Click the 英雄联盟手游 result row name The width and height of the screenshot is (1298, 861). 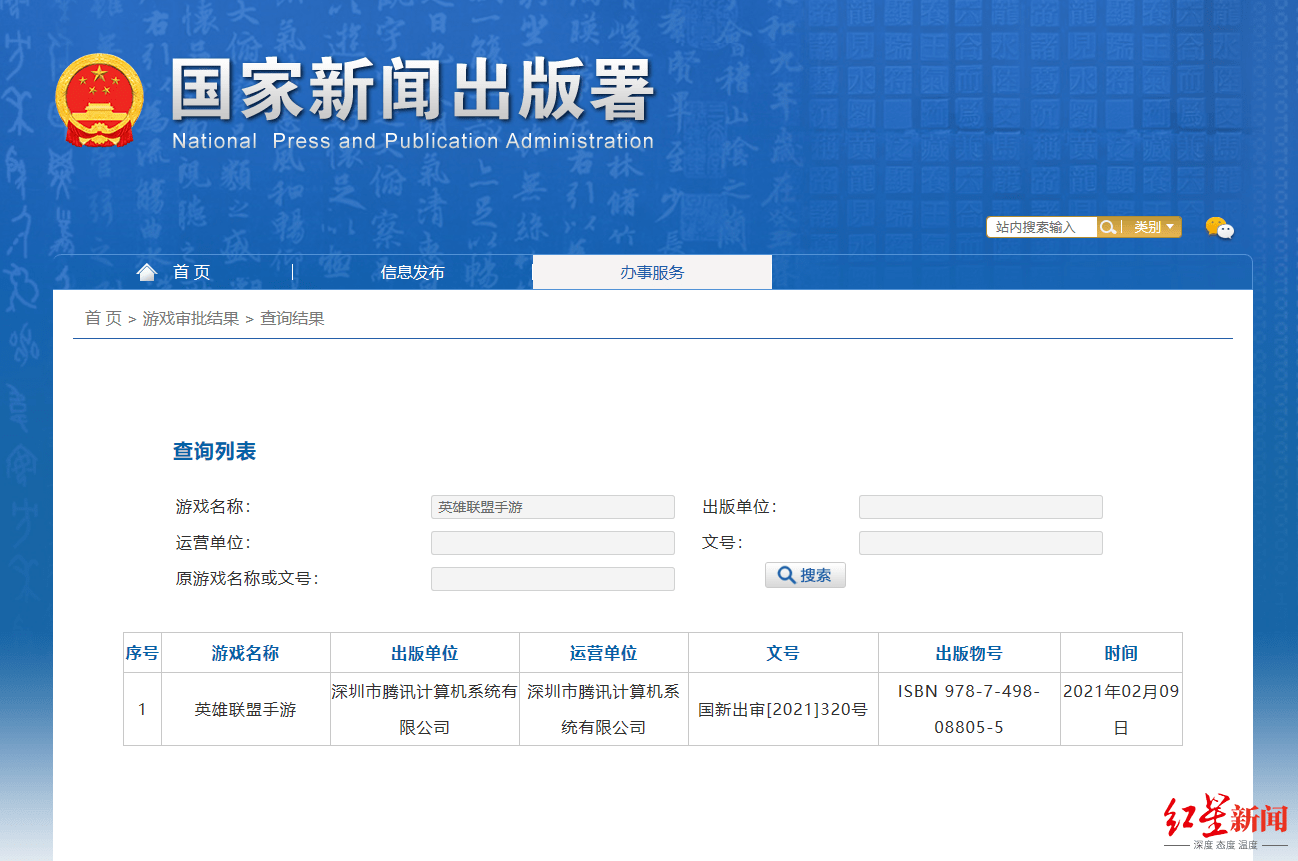pyautogui.click(x=245, y=709)
